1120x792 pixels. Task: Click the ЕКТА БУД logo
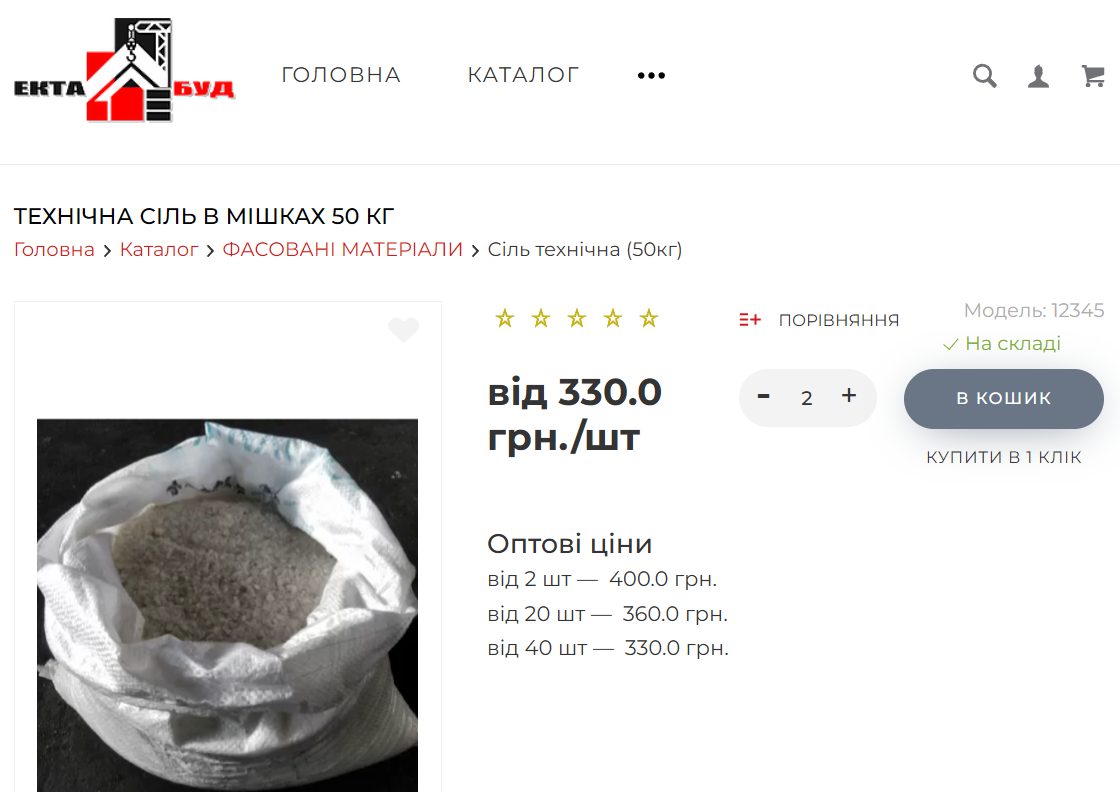[124, 70]
